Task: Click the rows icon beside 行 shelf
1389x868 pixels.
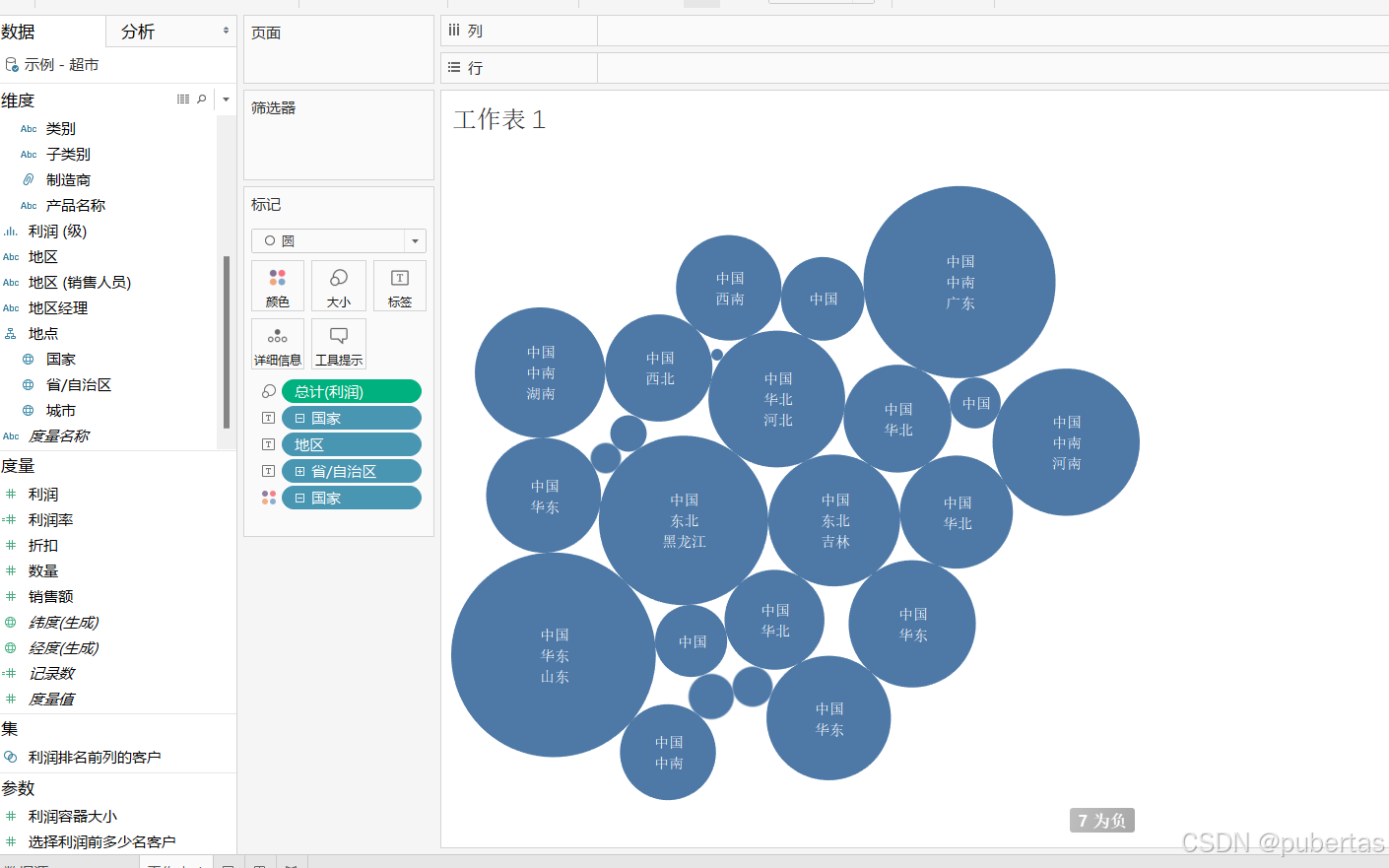Action: point(454,67)
